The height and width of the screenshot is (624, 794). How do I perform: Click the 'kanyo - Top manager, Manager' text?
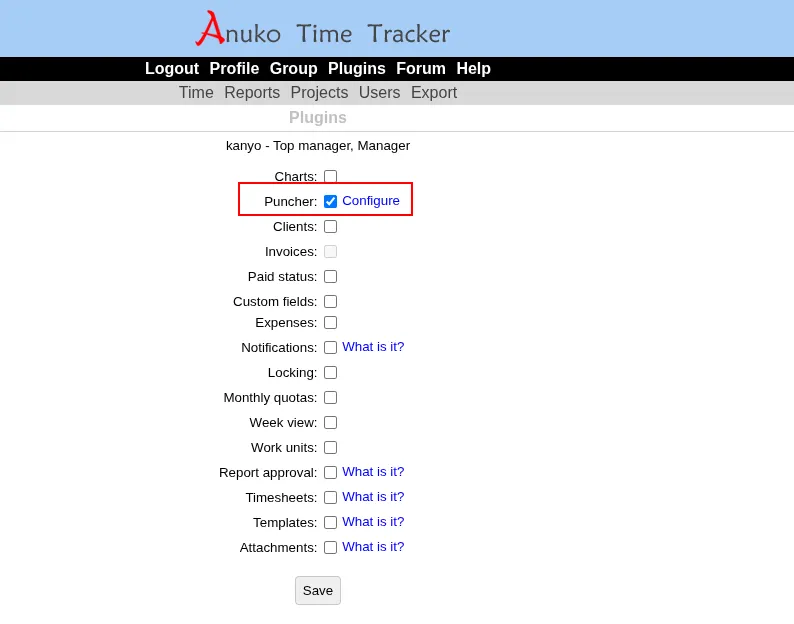click(318, 146)
